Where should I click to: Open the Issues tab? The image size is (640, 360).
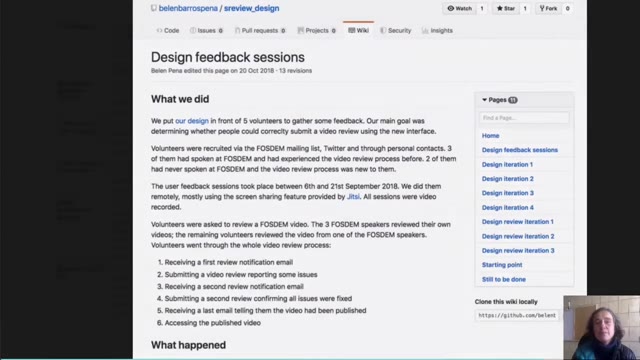tap(206, 31)
